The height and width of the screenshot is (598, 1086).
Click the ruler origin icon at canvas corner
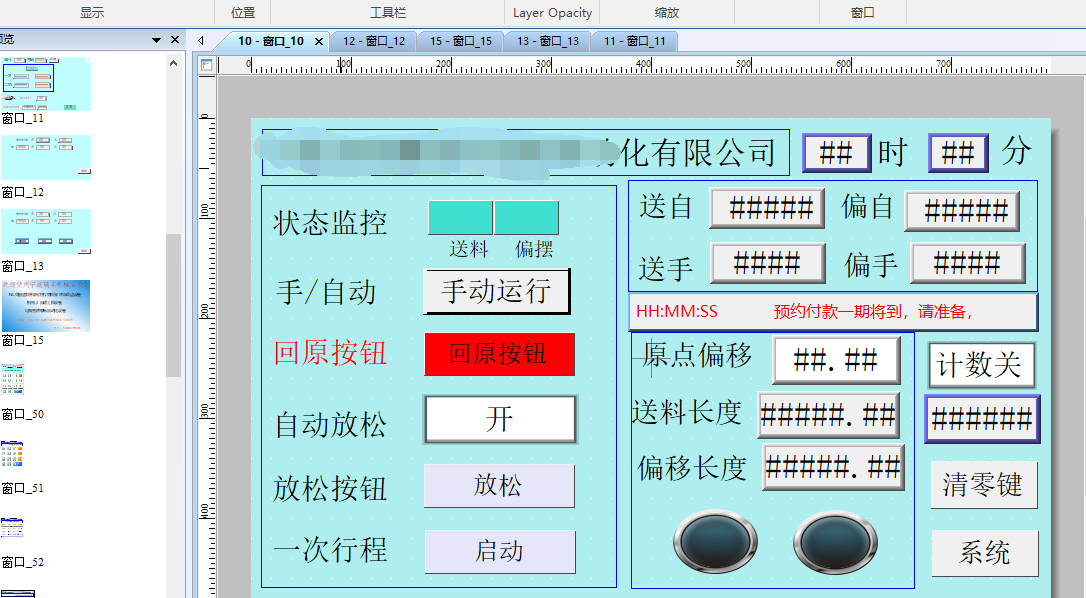click(206, 65)
